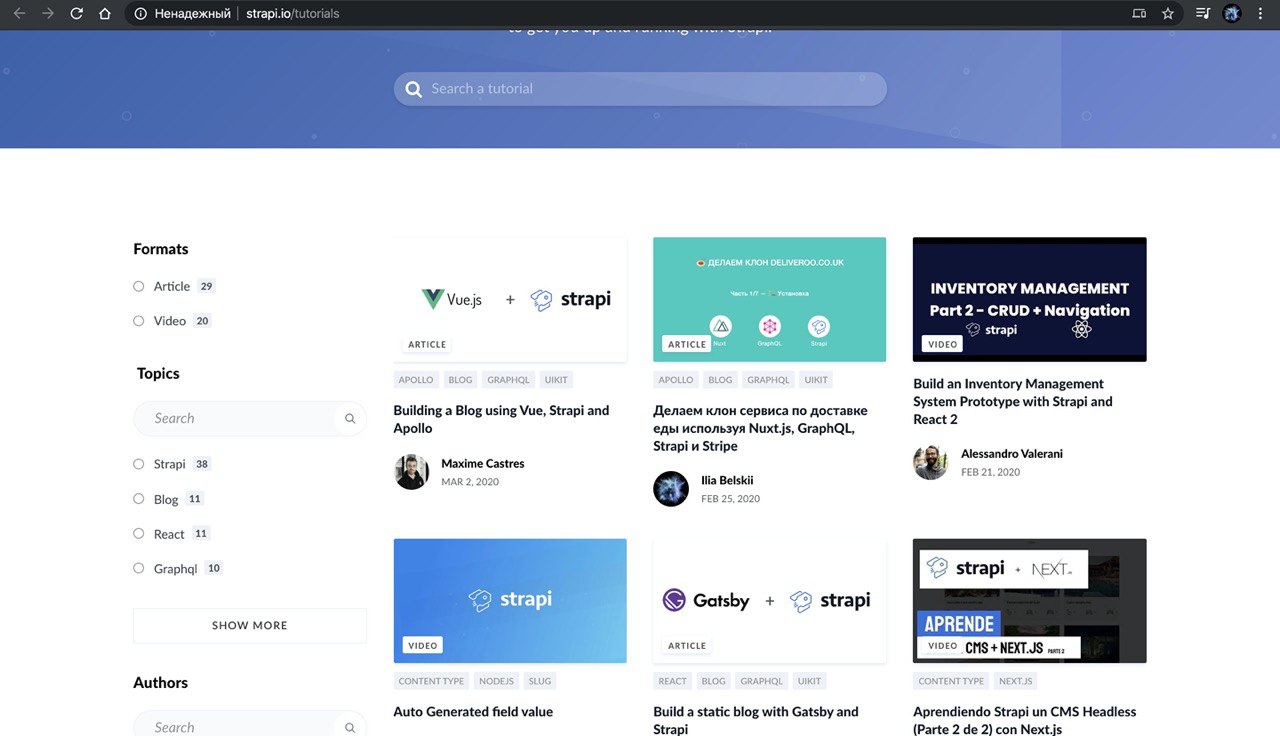Image resolution: width=1280 pixels, height=736 pixels.
Task: Reload the page with refresh icon
Action: [x=76, y=14]
